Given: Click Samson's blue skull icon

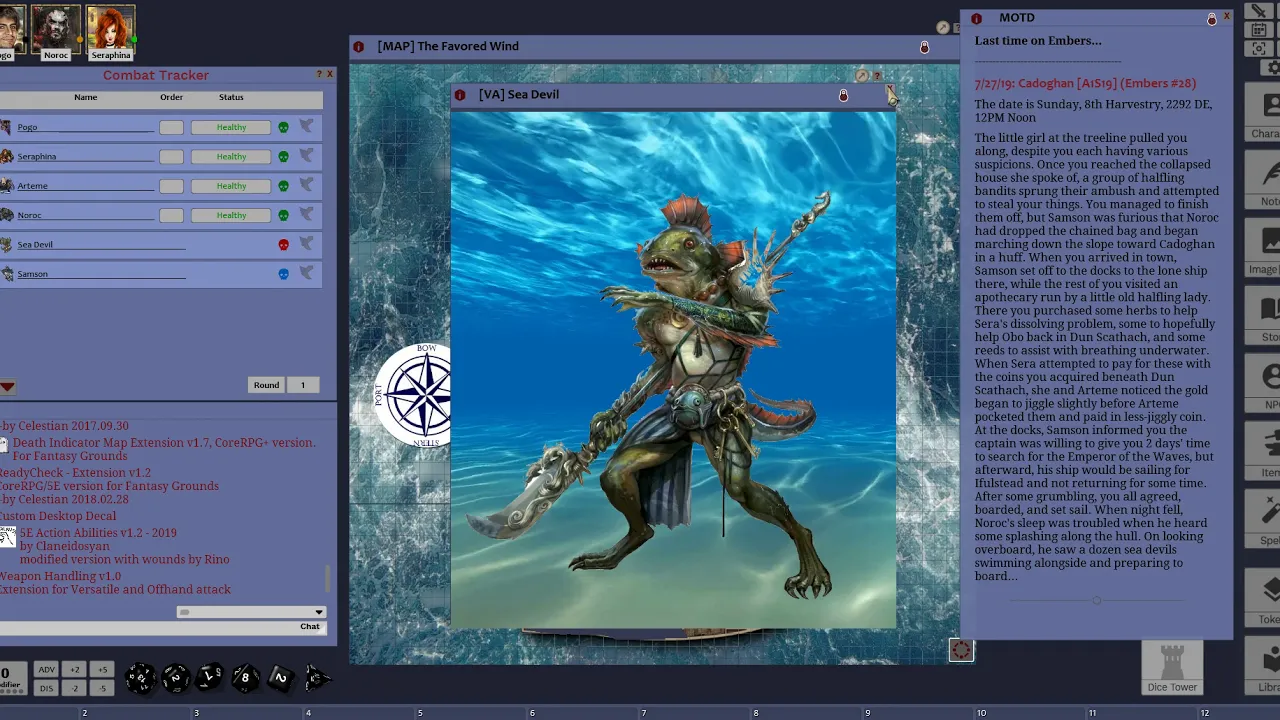Looking at the screenshot, I should [283, 274].
